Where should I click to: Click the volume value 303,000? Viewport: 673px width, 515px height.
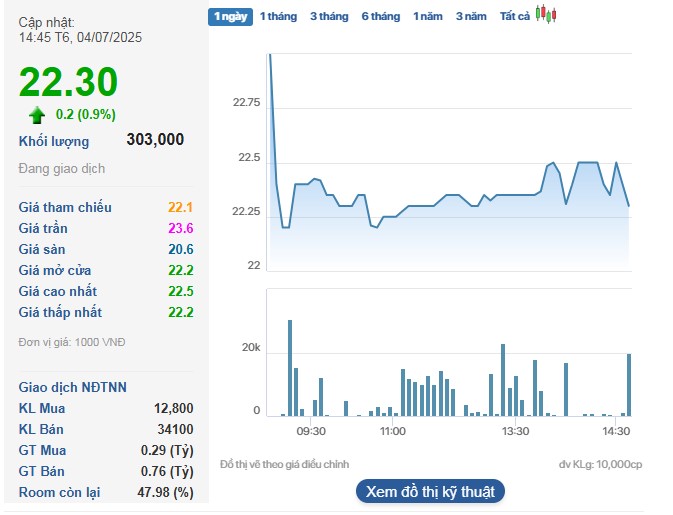point(155,140)
